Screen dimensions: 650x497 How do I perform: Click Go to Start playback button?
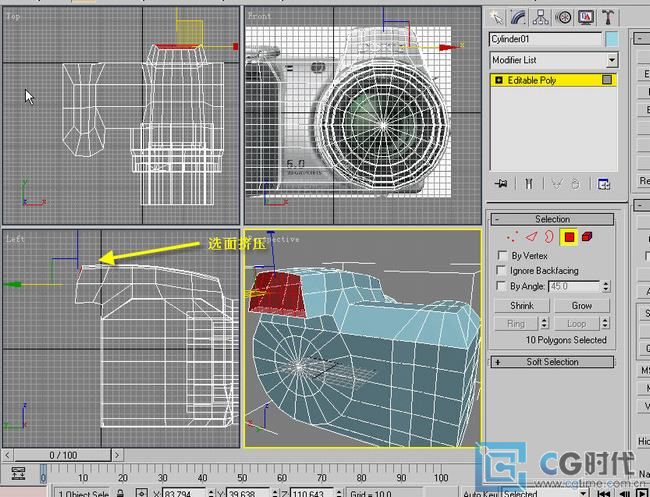tap(604, 493)
